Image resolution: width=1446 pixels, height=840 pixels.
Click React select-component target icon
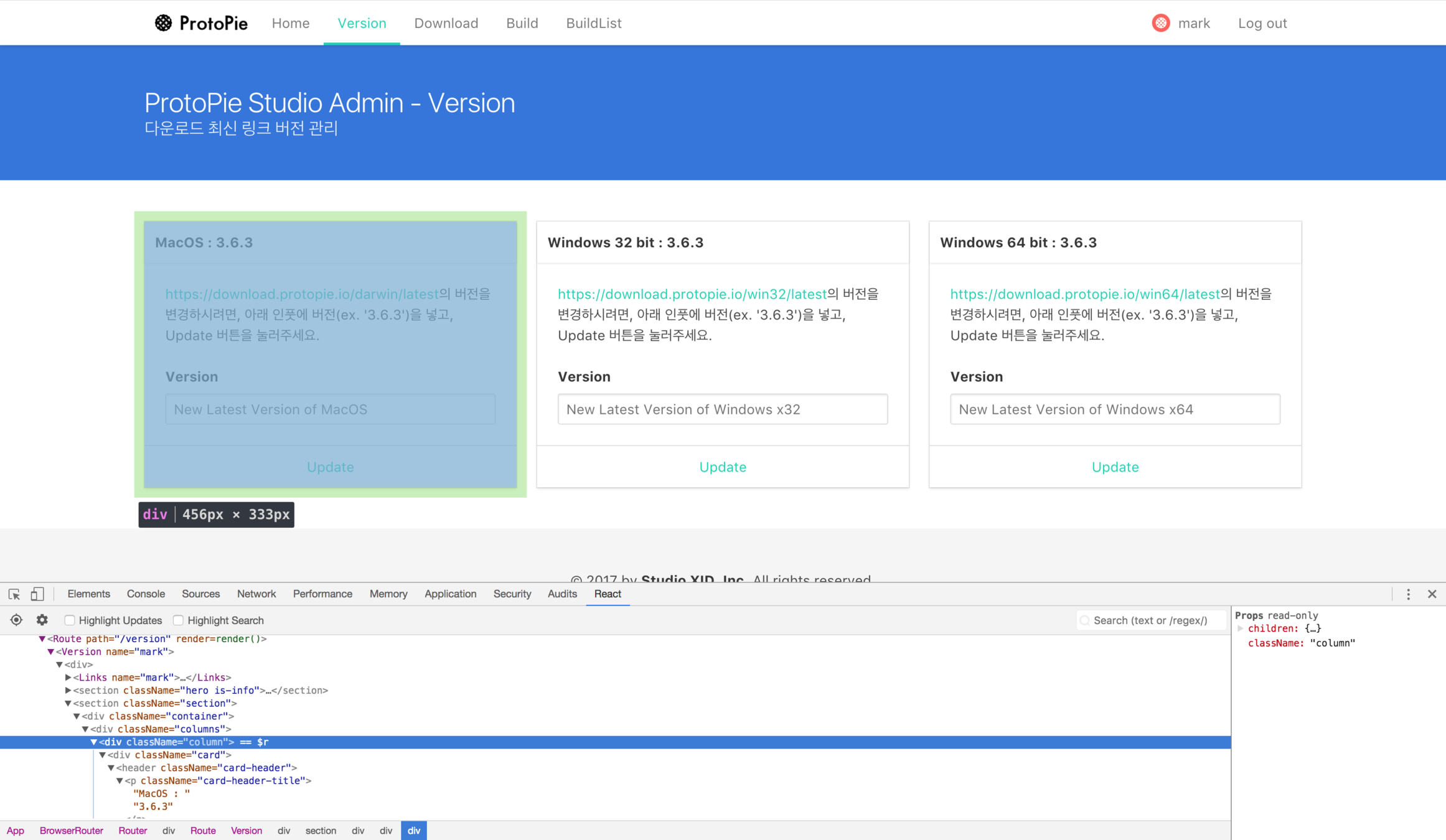coord(16,620)
